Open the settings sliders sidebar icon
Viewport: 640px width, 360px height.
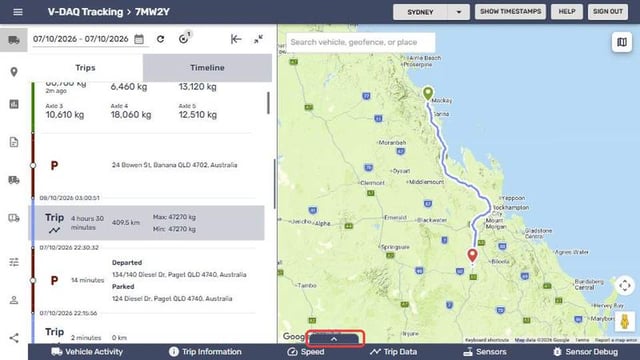pyautogui.click(x=14, y=262)
